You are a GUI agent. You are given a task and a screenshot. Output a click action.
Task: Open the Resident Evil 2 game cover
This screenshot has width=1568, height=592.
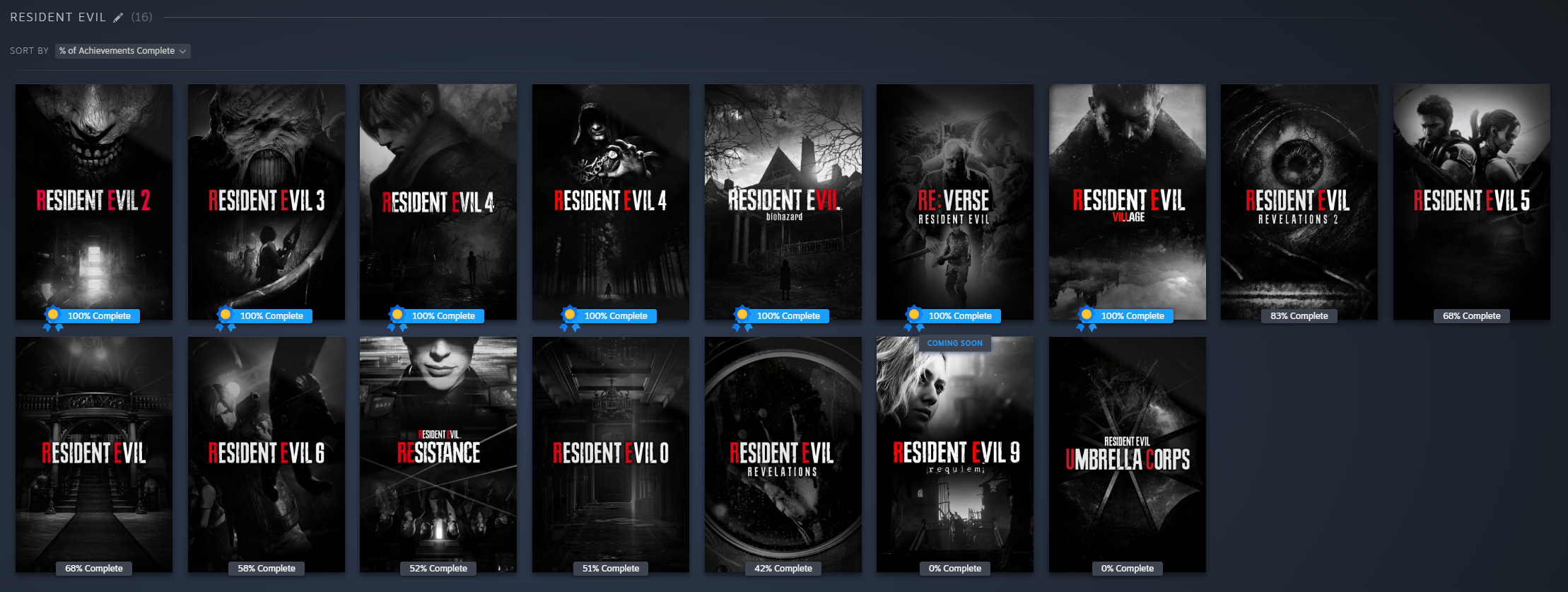pyautogui.click(x=94, y=202)
